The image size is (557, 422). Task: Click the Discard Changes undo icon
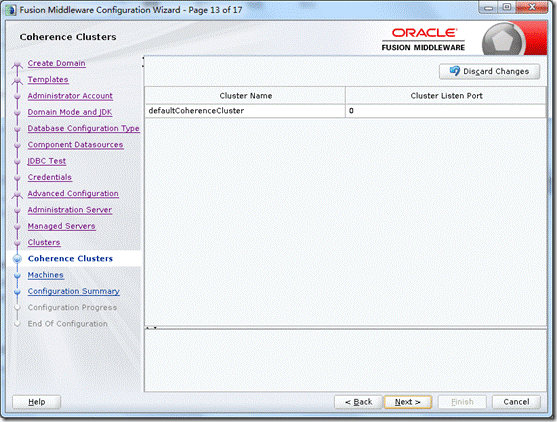click(454, 71)
